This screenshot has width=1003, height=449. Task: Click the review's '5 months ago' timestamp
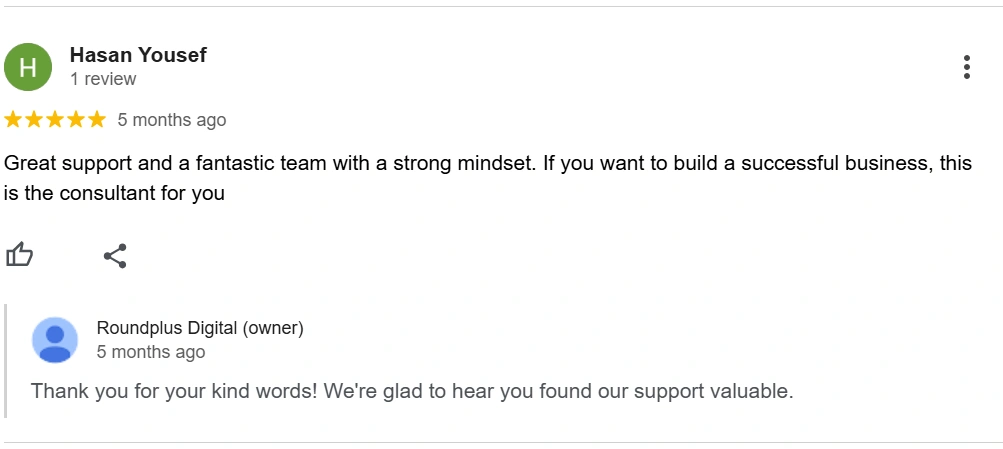[x=171, y=120]
